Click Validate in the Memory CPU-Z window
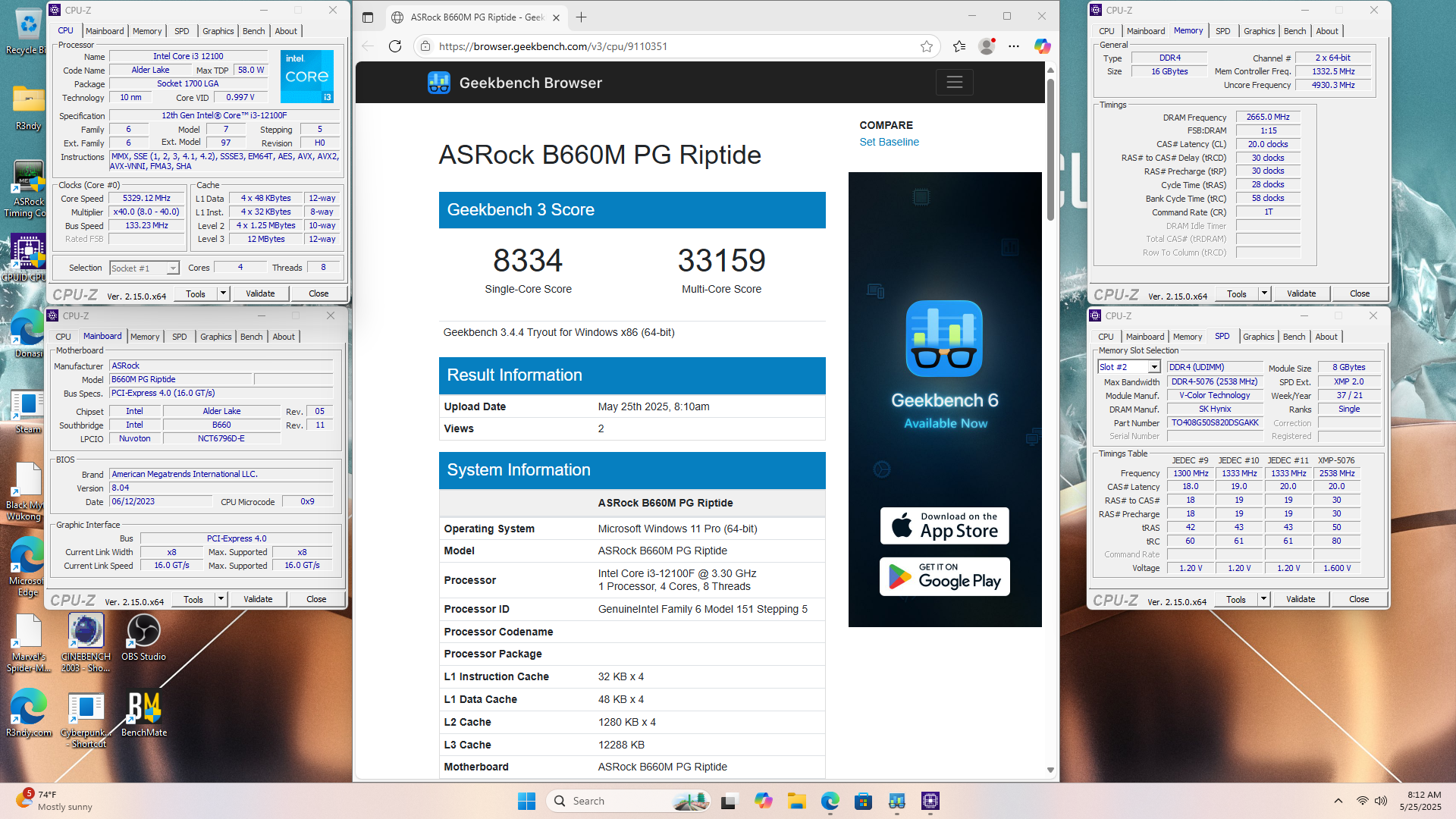The height and width of the screenshot is (819, 1456). coord(1301,293)
